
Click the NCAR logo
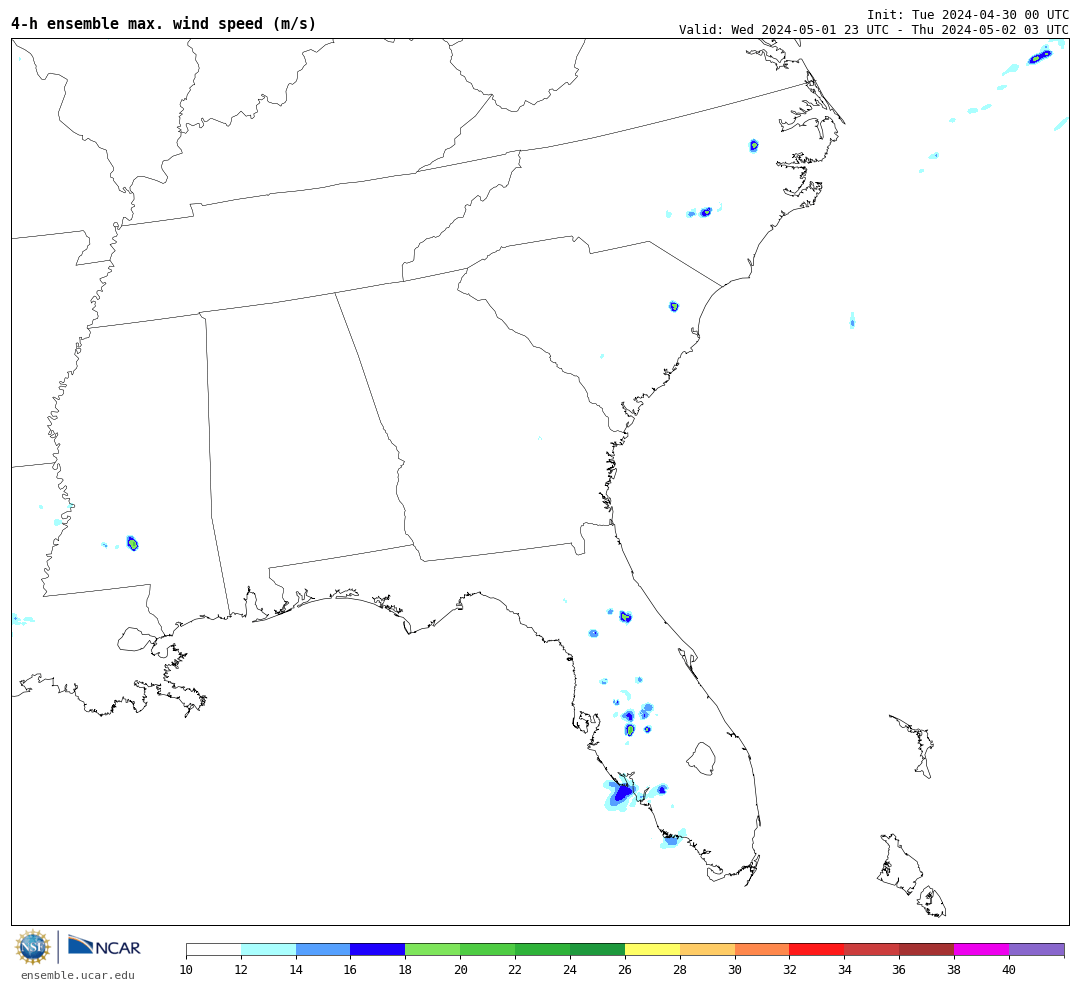pos(104,946)
